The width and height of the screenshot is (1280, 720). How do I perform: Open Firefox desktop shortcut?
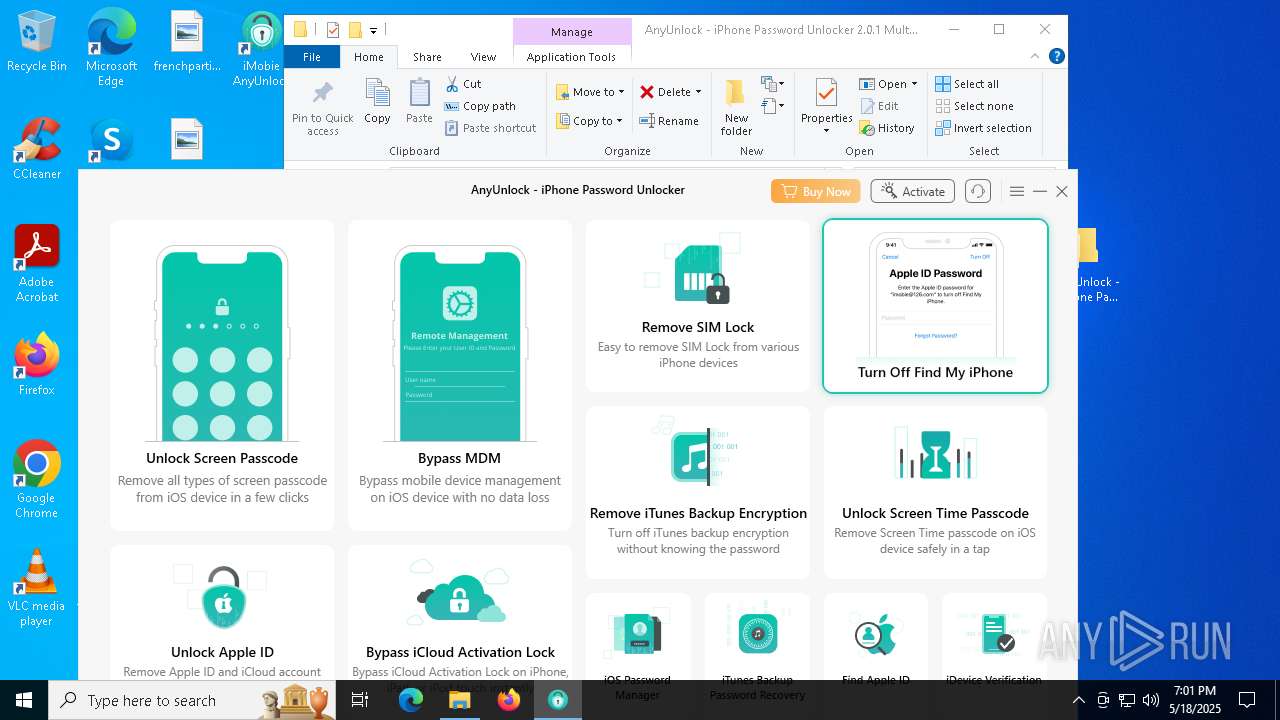coord(37,365)
